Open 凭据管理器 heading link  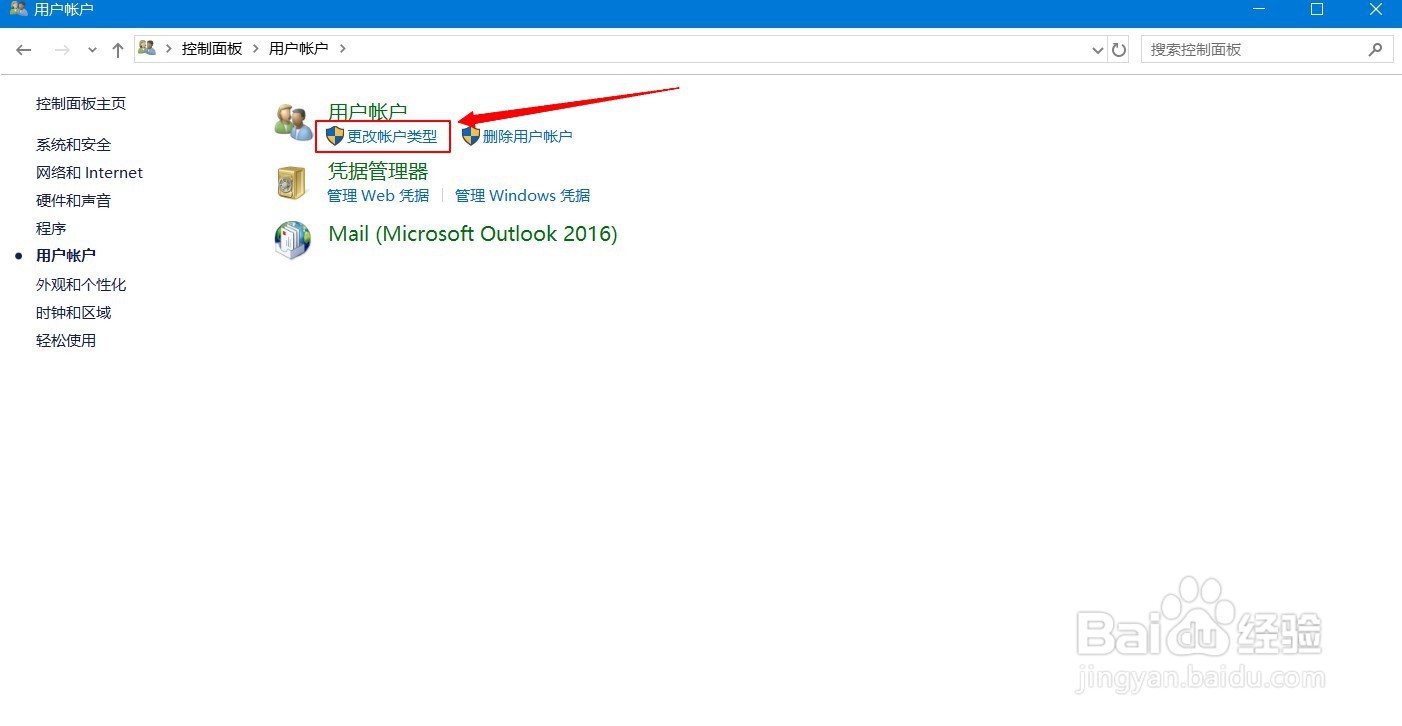click(x=378, y=171)
